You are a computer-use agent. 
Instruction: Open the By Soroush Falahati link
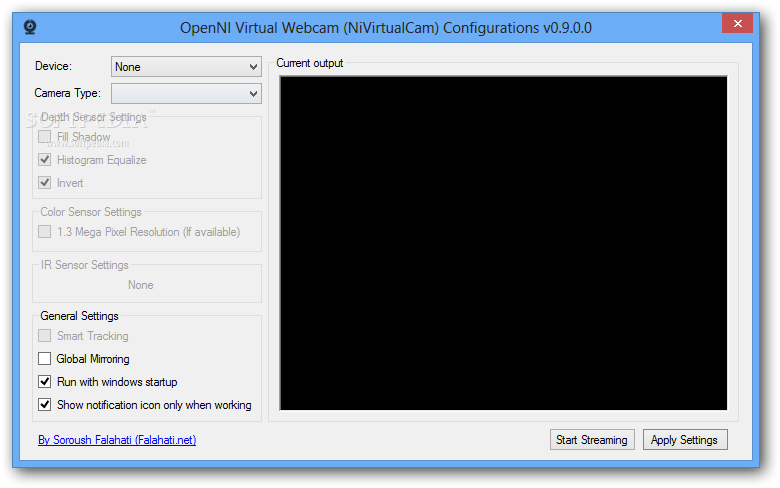(x=117, y=440)
